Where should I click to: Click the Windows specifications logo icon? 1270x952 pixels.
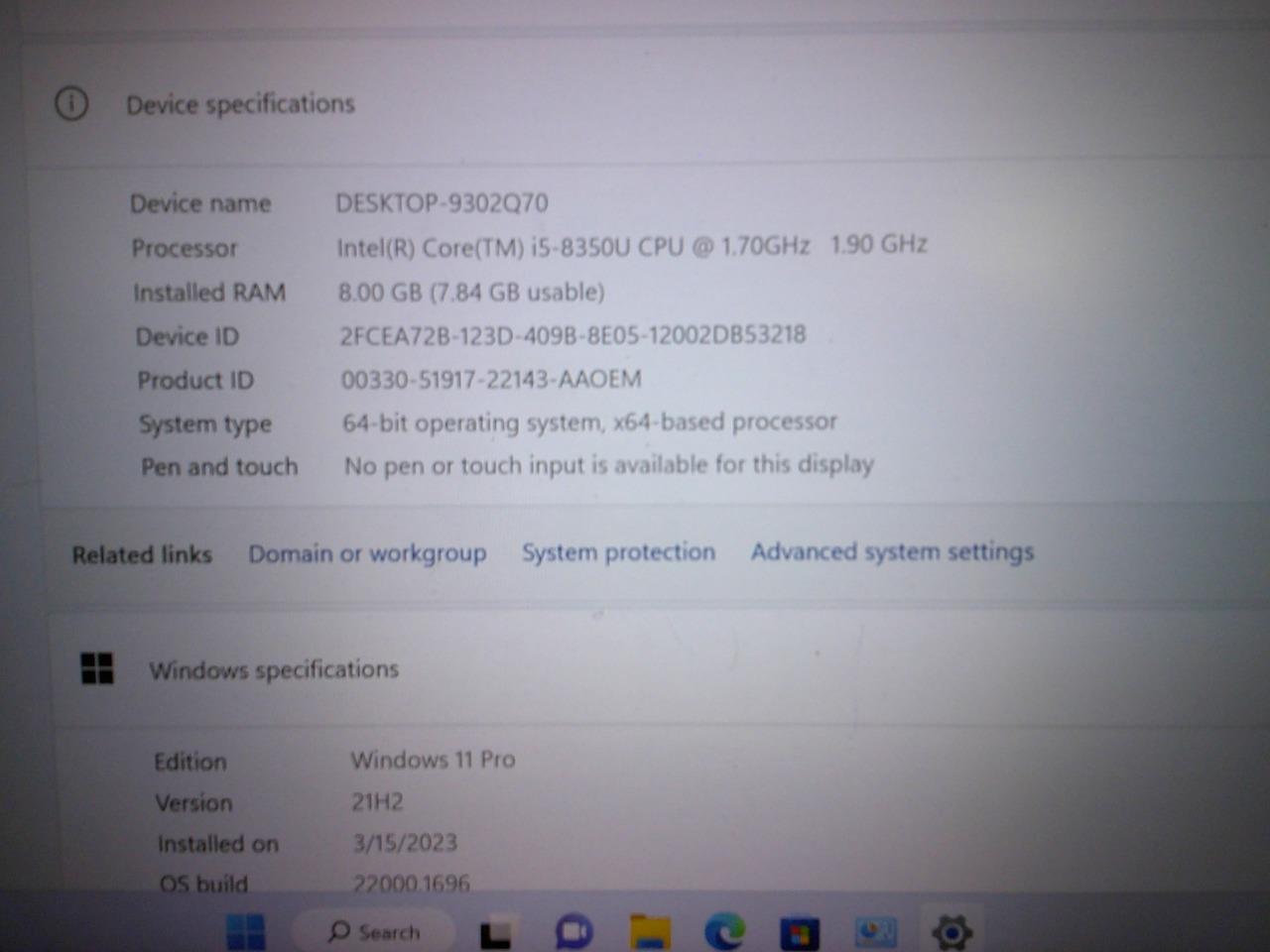tap(97, 668)
